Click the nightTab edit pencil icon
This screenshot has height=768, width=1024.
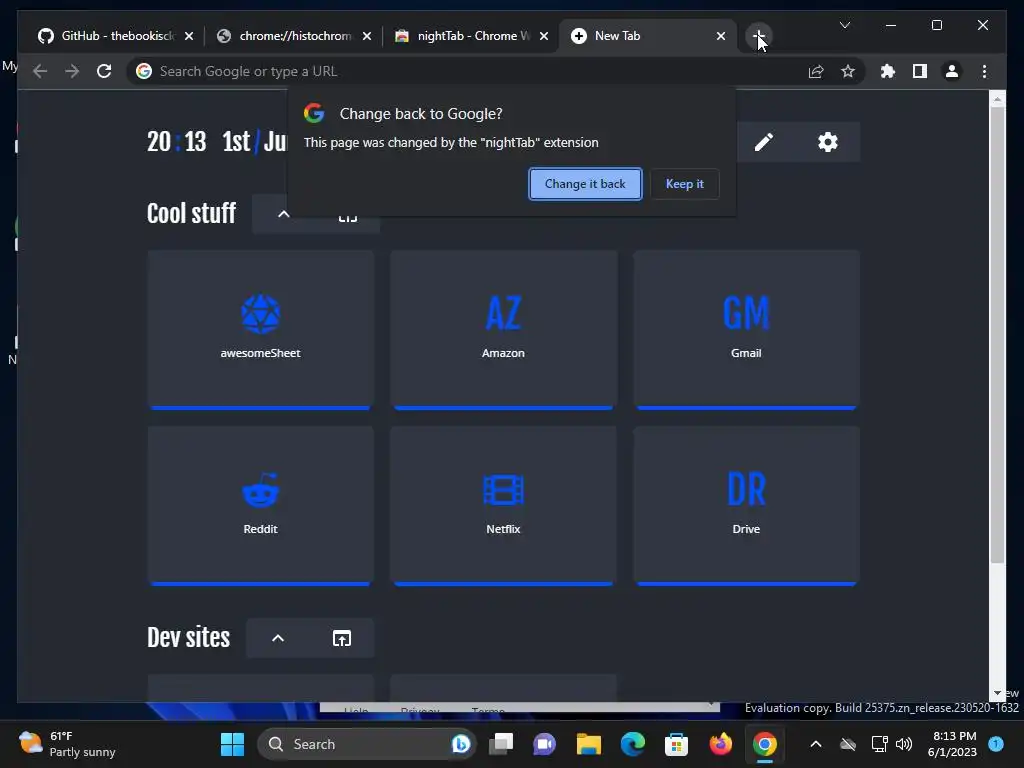(x=764, y=142)
